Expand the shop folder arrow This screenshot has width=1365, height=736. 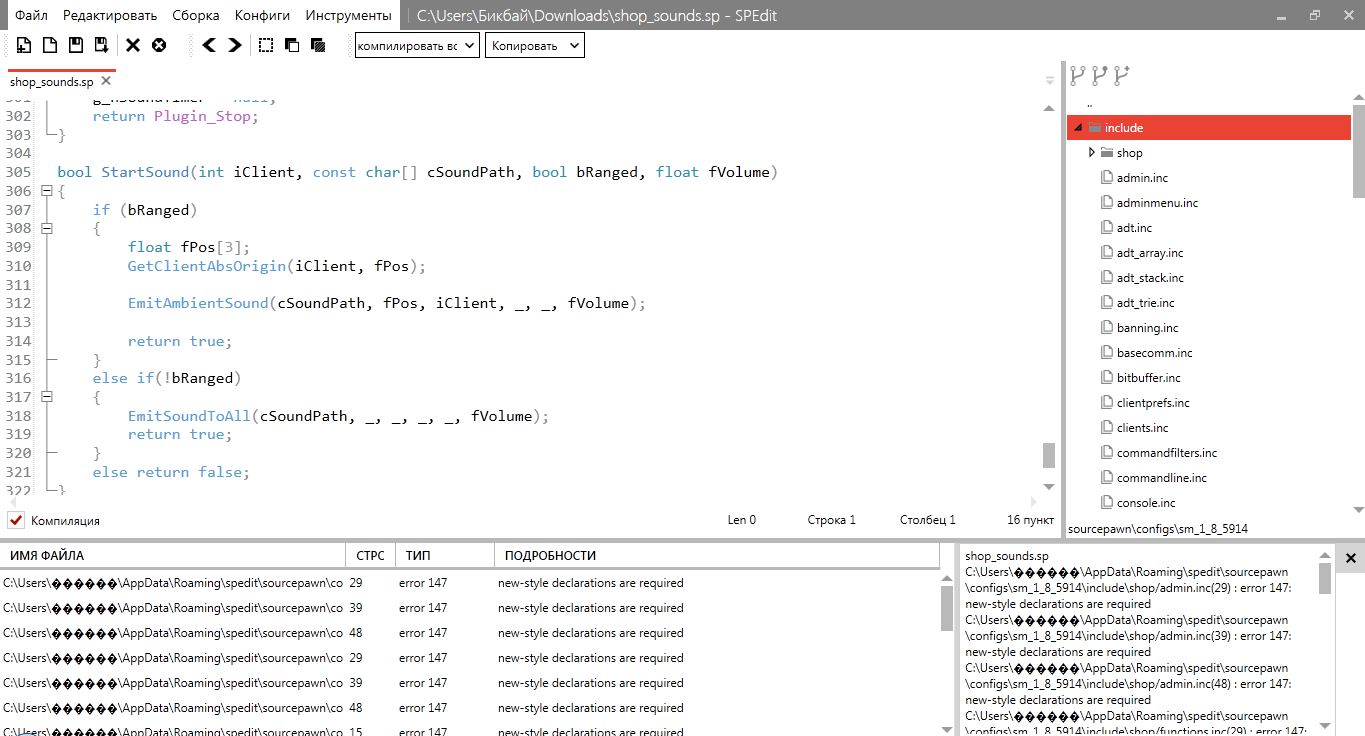tap(1092, 153)
